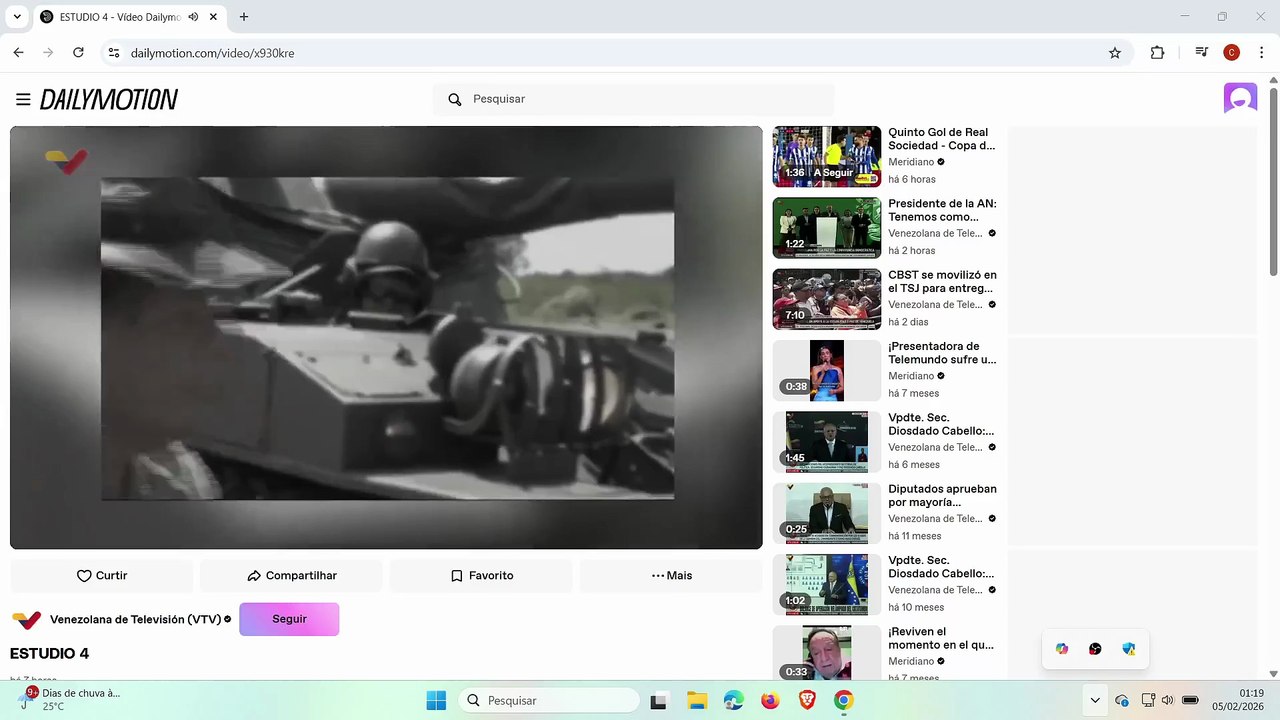Viewport: 1280px width, 720px height.
Task: Open the Mais options menu
Action: pyautogui.click(x=672, y=576)
